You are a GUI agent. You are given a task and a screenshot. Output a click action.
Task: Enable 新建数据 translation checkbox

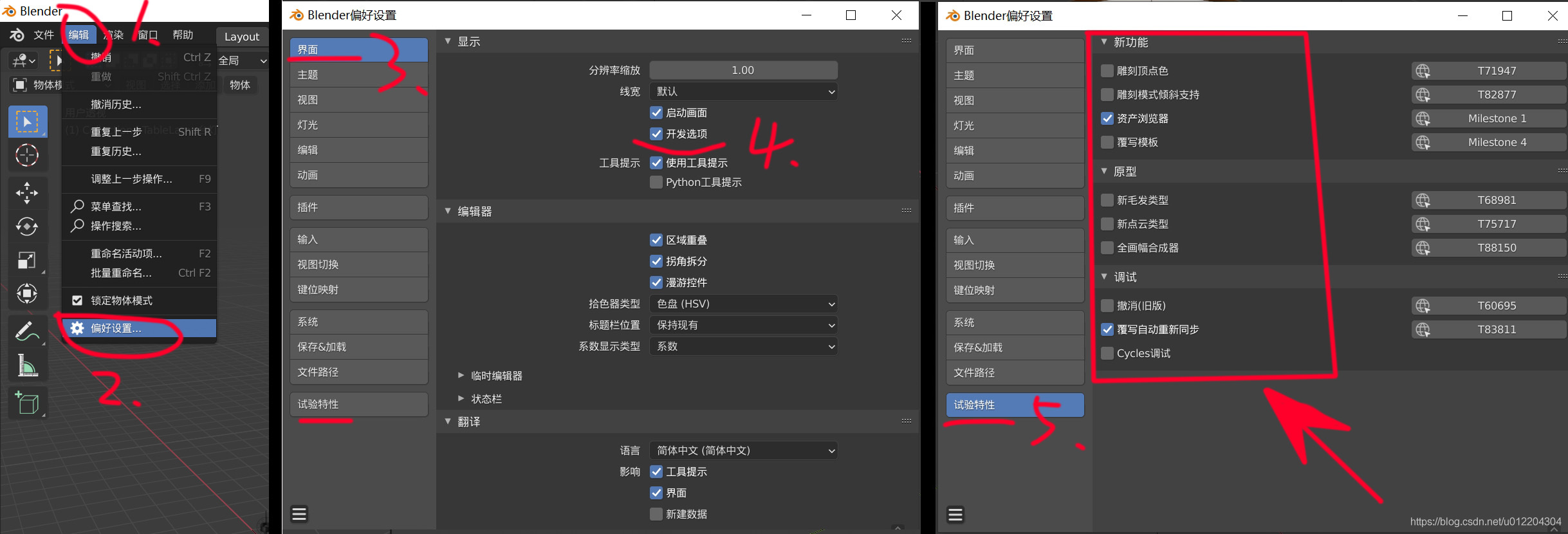click(656, 514)
